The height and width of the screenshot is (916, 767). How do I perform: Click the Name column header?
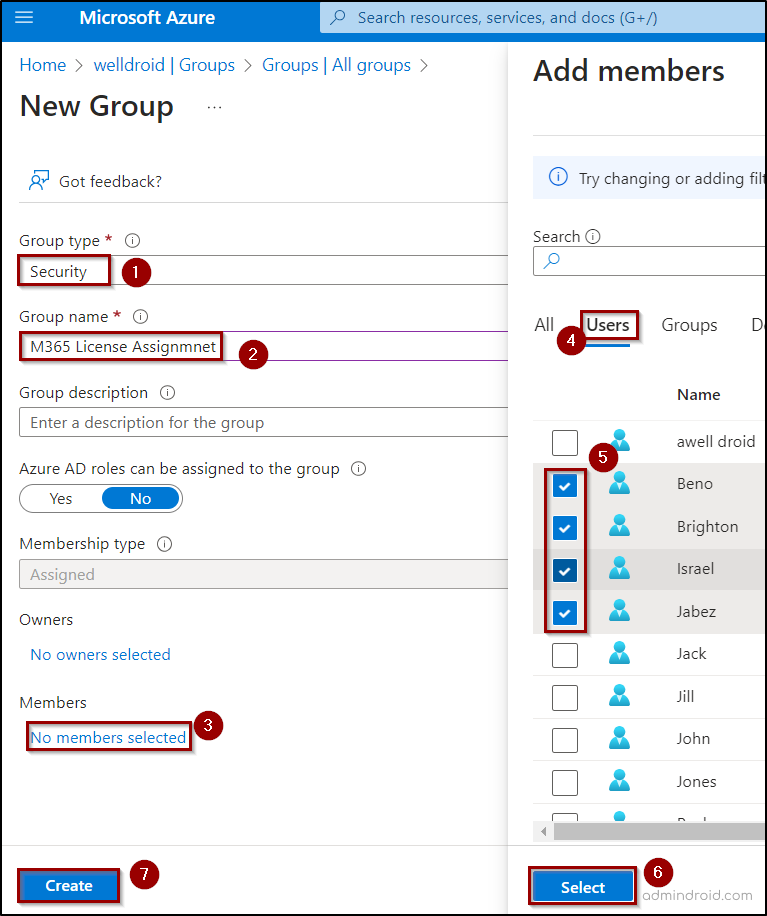698,395
